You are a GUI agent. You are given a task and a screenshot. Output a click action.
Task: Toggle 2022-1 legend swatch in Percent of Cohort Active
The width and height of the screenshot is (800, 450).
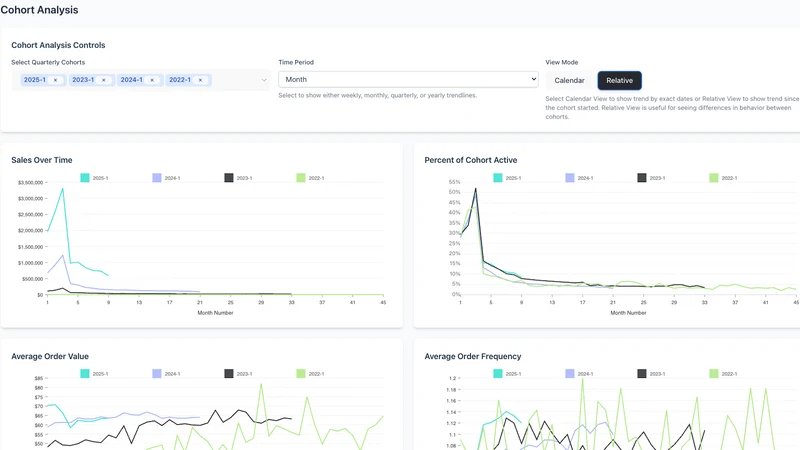714,178
